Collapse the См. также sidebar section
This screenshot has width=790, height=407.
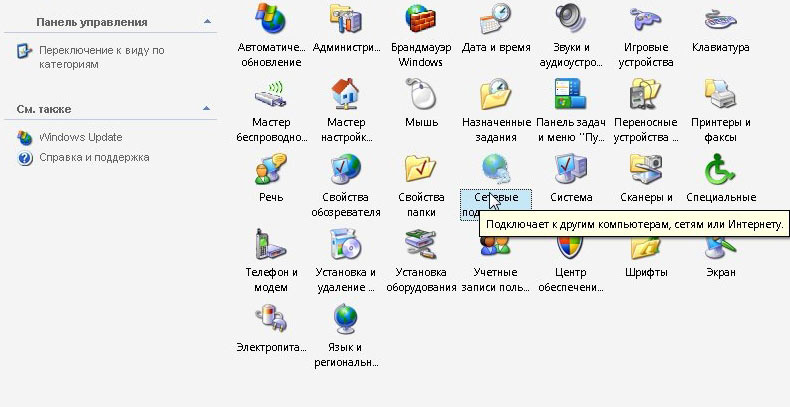click(206, 108)
